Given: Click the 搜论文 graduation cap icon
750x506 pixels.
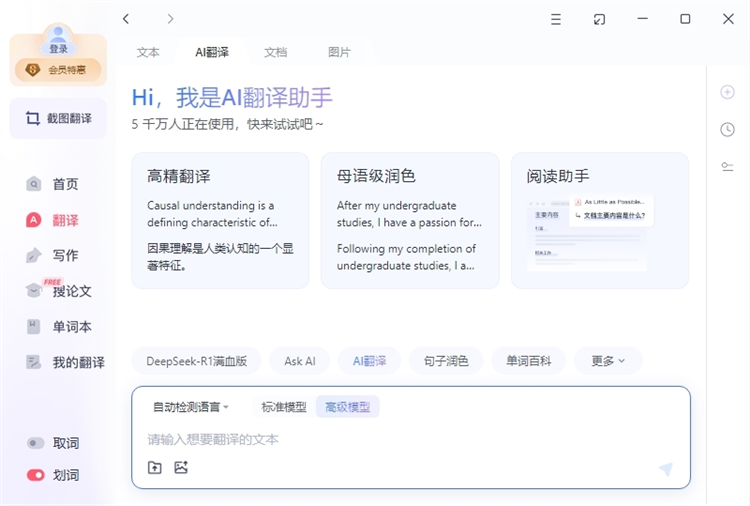Looking at the screenshot, I should tap(33, 290).
